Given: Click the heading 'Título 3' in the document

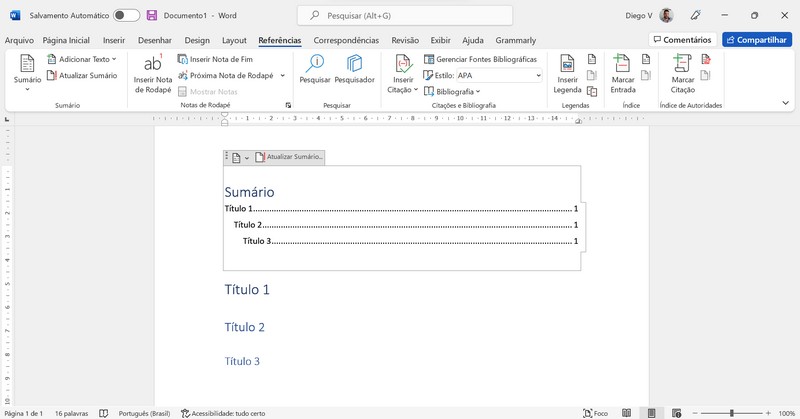Looking at the screenshot, I should (242, 361).
